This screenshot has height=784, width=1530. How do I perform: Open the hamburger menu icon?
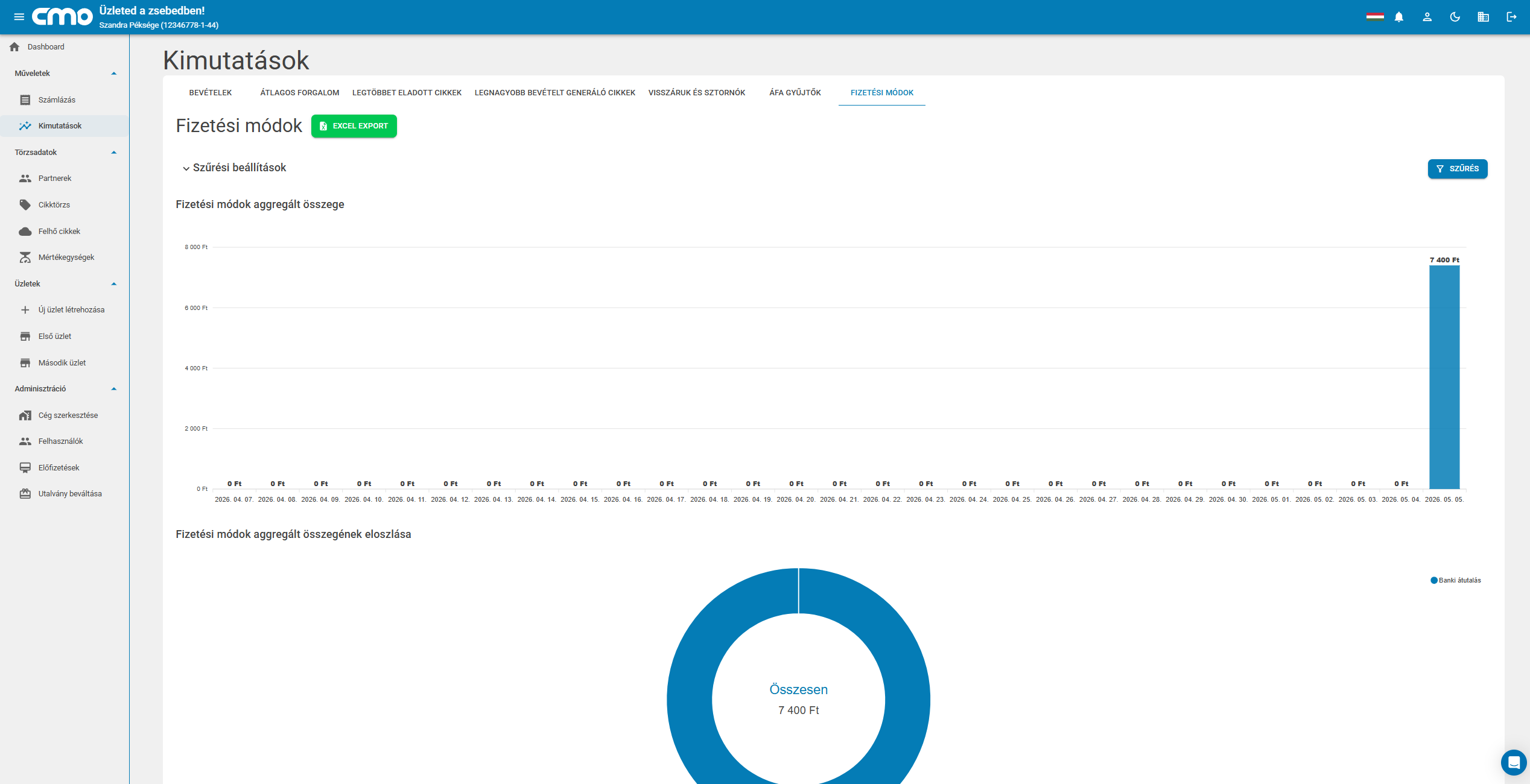19,17
